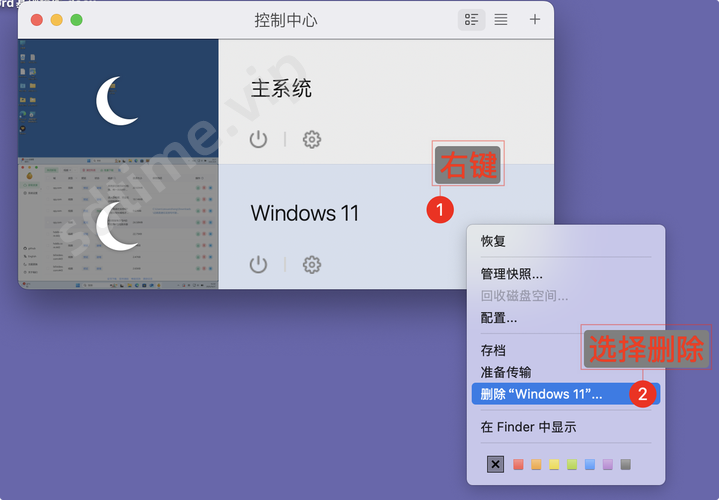Screen dimensions: 719x500
Task: Switch to expanded detail view icon
Action: tap(471, 19)
